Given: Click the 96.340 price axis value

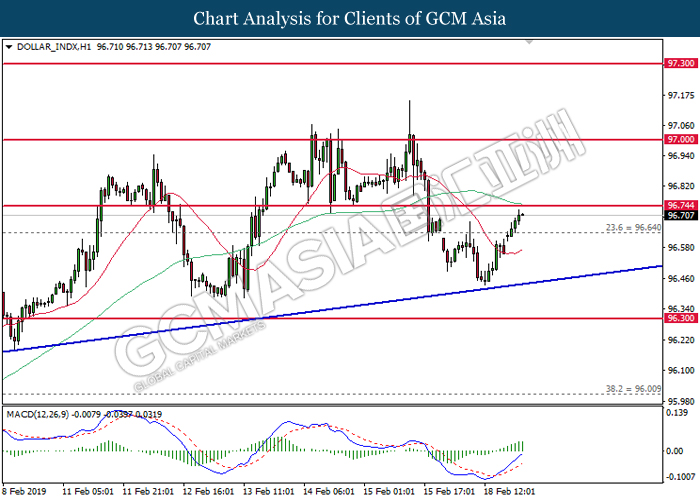Looking at the screenshot, I should (681, 309).
